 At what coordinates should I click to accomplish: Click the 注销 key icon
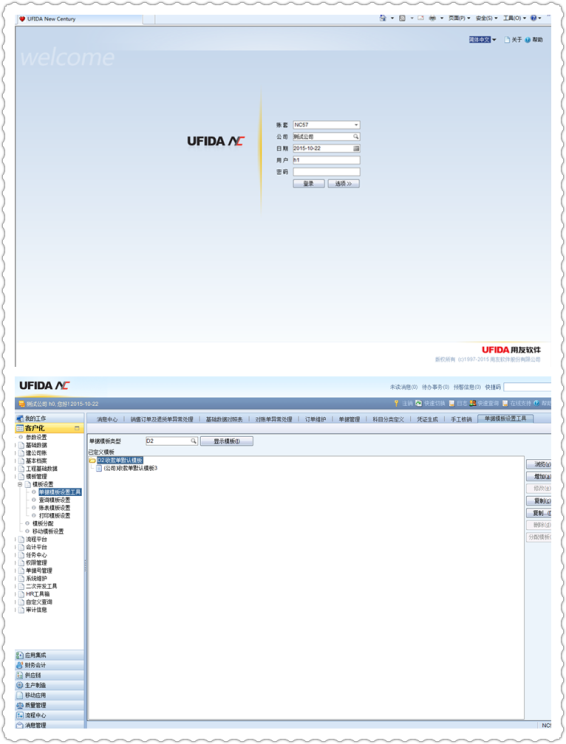point(396,403)
